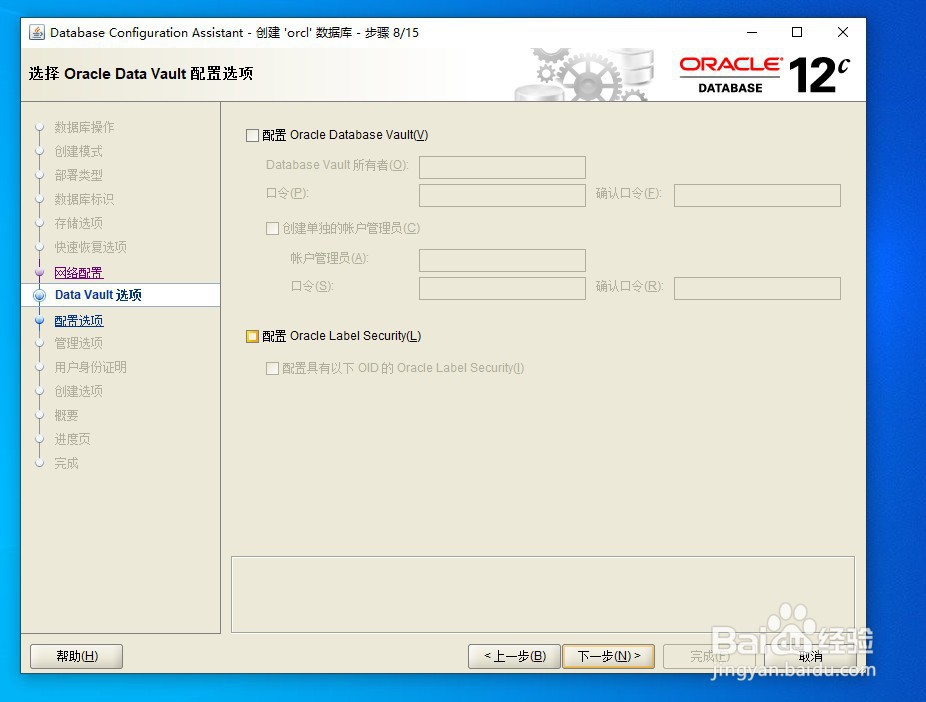
Task: Click the 帐户管理员(A) input field
Action: (502, 260)
